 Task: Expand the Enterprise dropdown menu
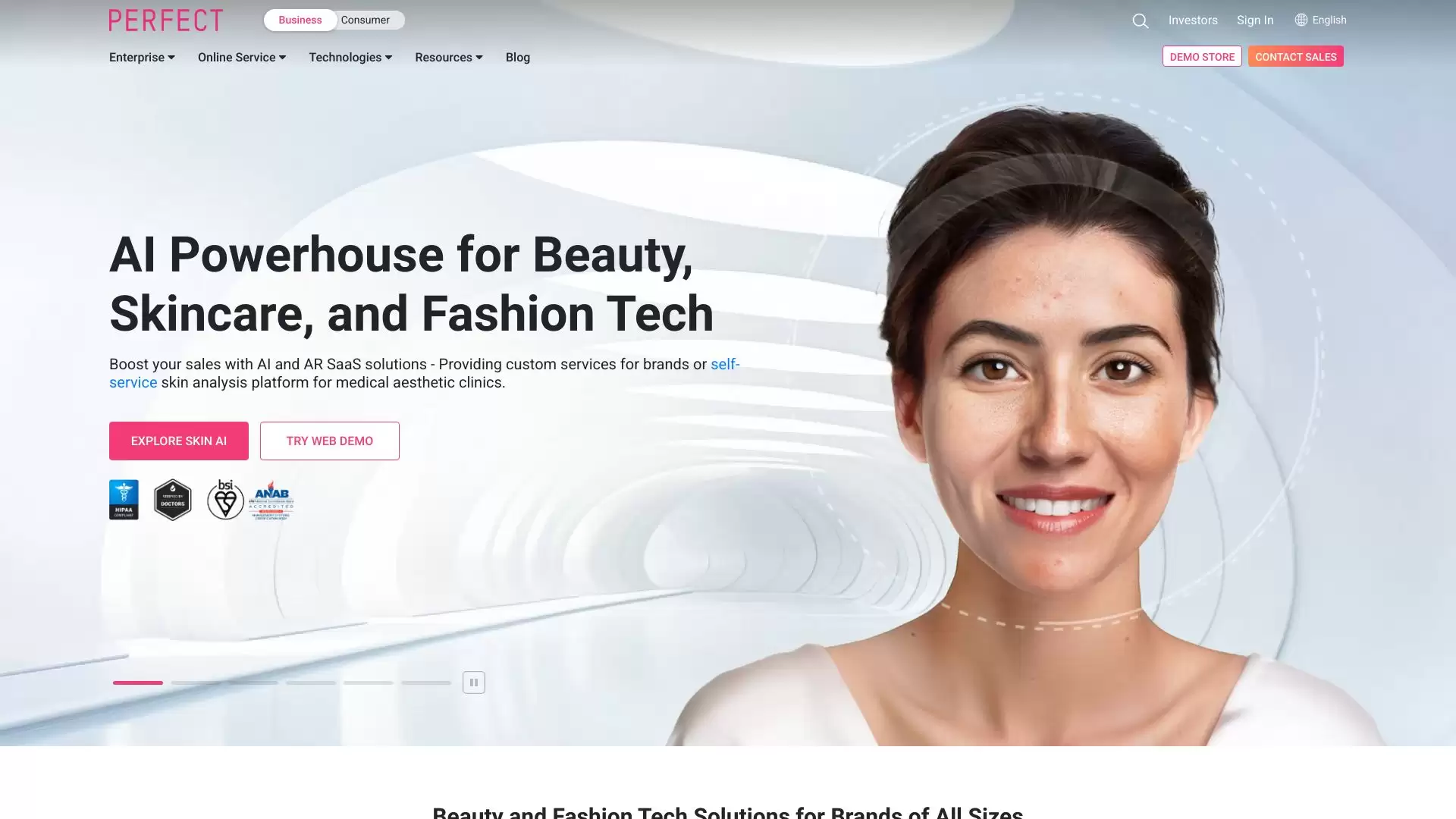(x=142, y=58)
